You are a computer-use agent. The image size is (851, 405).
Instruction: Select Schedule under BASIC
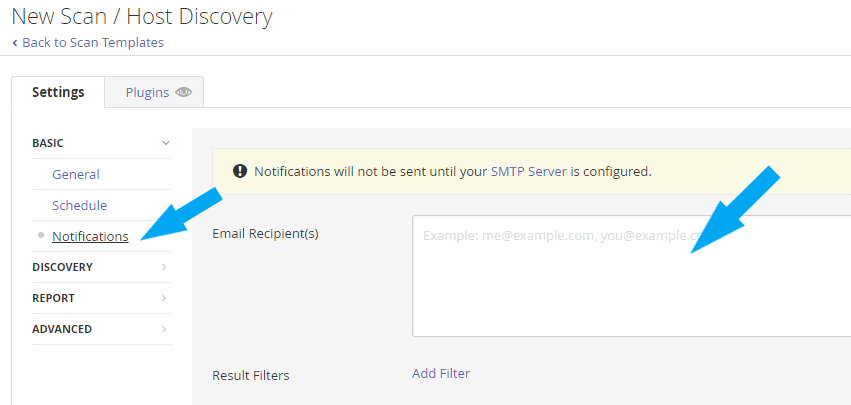pos(79,205)
